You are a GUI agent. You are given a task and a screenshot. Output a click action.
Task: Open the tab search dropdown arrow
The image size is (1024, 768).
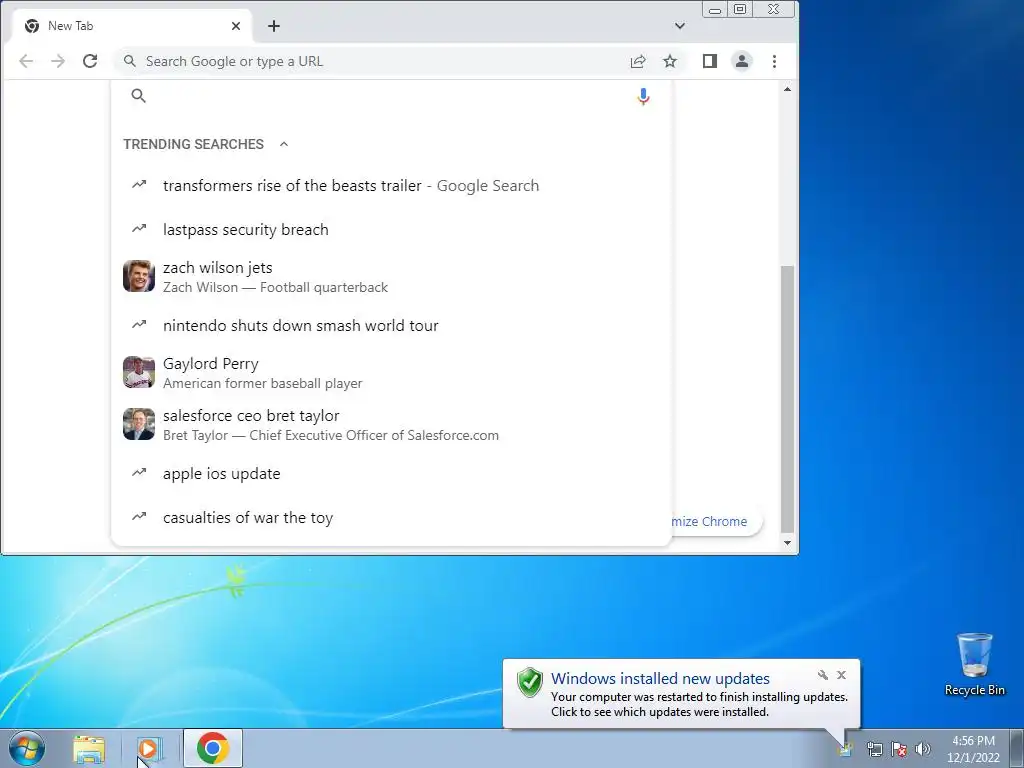pos(680,25)
